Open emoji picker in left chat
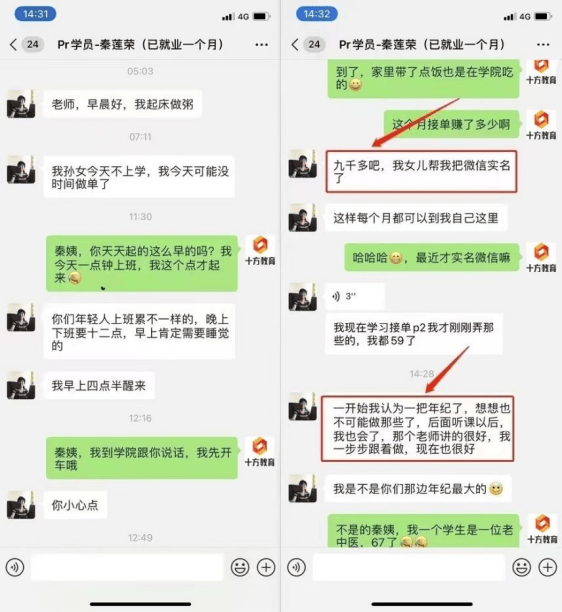The height and width of the screenshot is (612, 562). (x=240, y=567)
